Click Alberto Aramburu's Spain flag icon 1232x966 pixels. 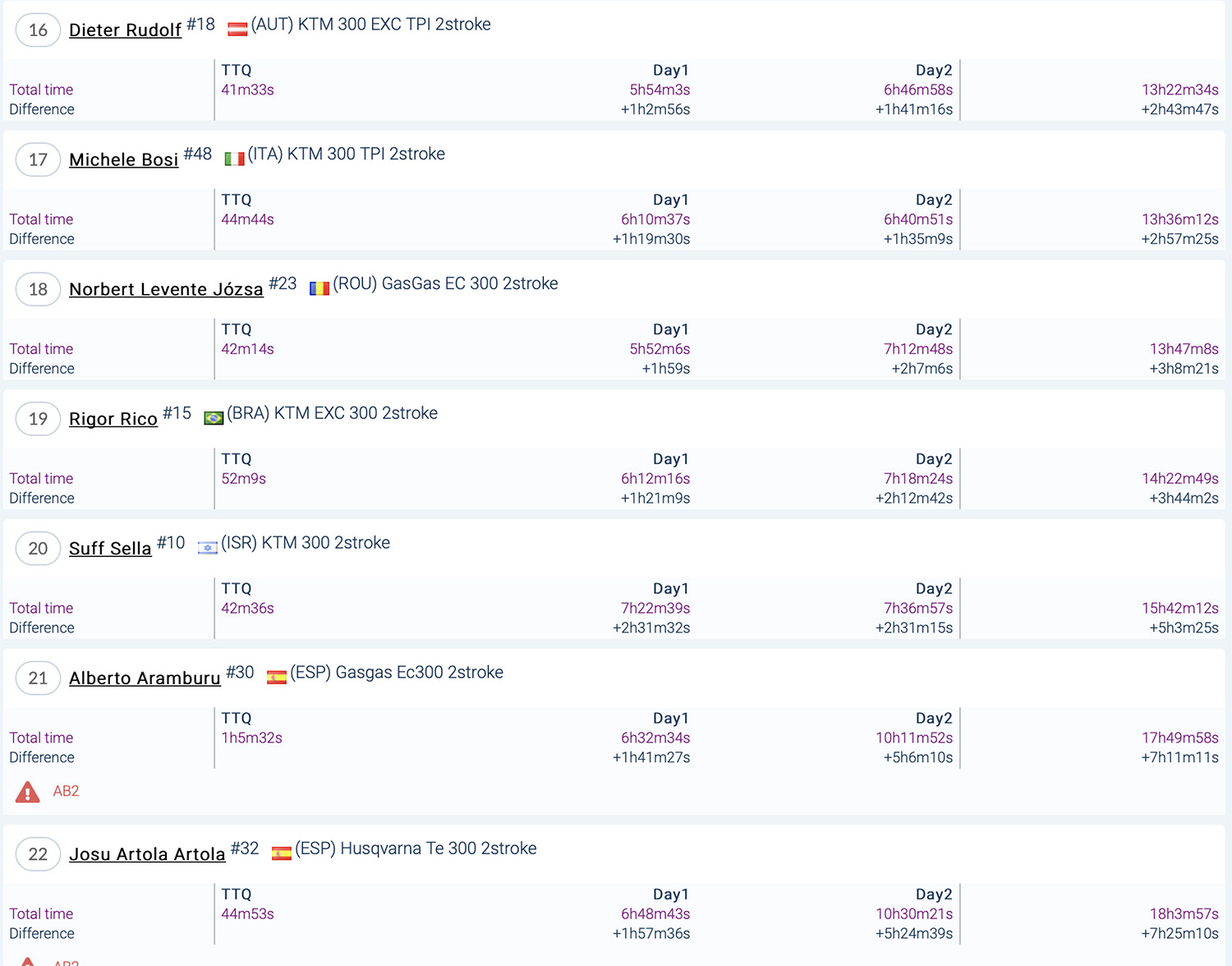[x=277, y=678]
